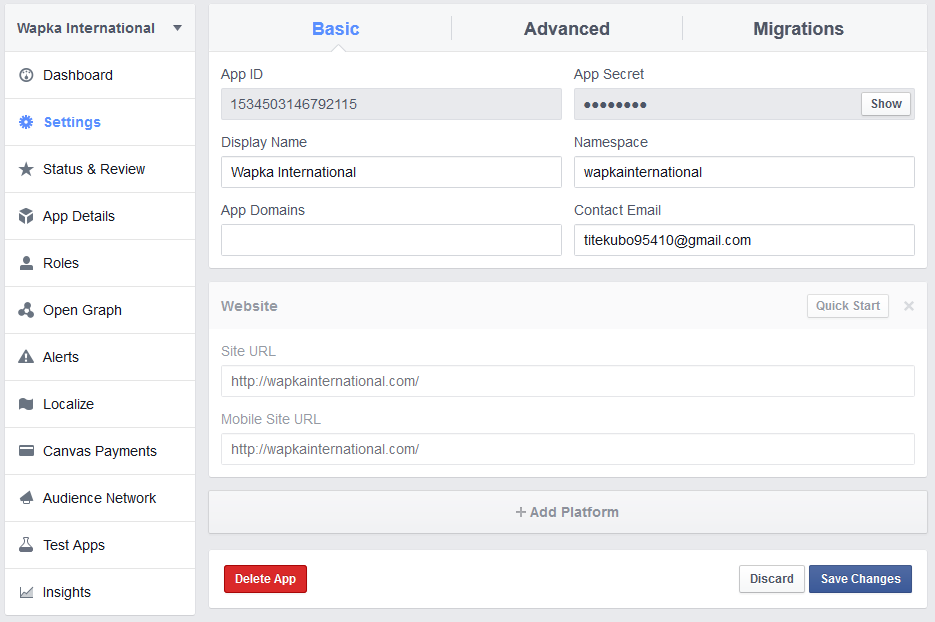Save changes to app settings
The image size is (935, 622).
(x=860, y=579)
